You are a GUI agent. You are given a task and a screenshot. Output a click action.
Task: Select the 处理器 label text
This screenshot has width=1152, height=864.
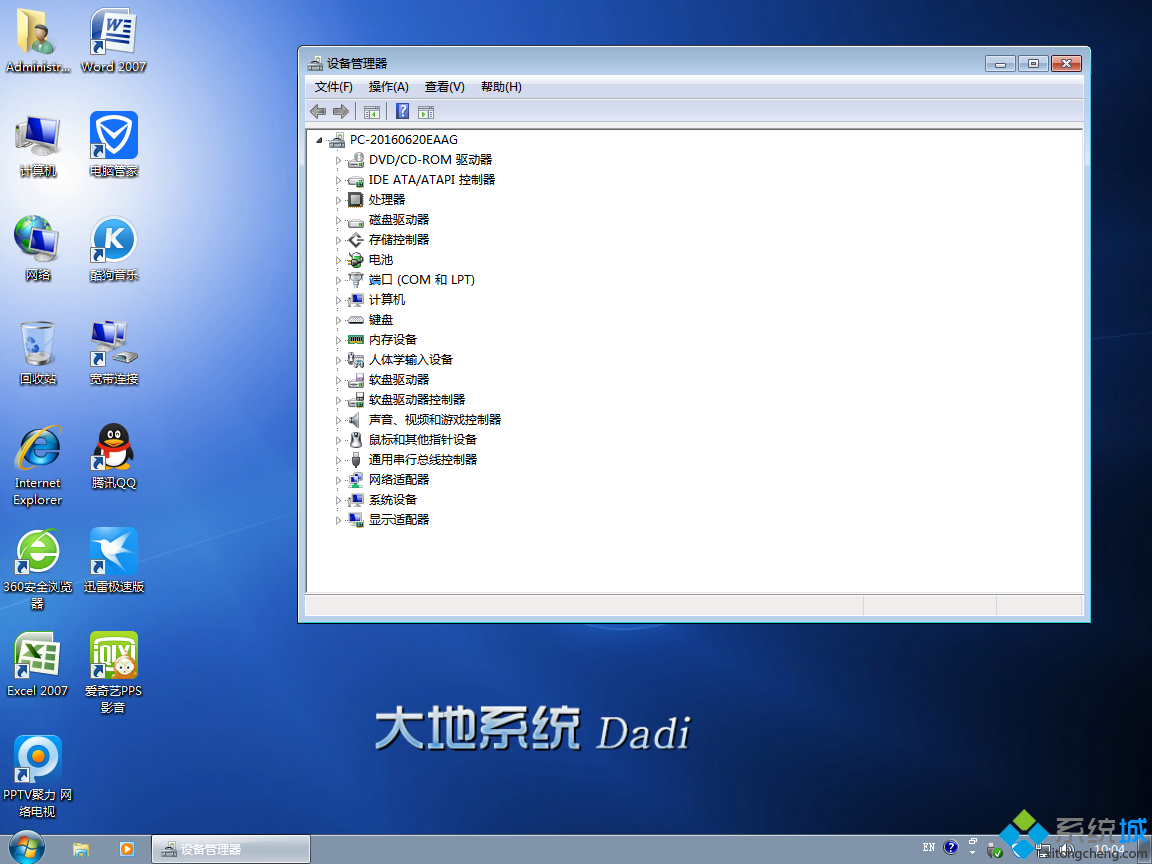click(x=386, y=200)
